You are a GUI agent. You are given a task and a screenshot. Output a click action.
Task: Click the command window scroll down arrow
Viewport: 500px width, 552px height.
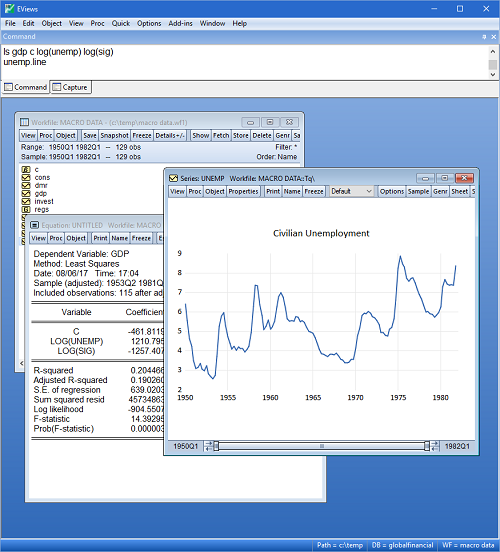493,75
